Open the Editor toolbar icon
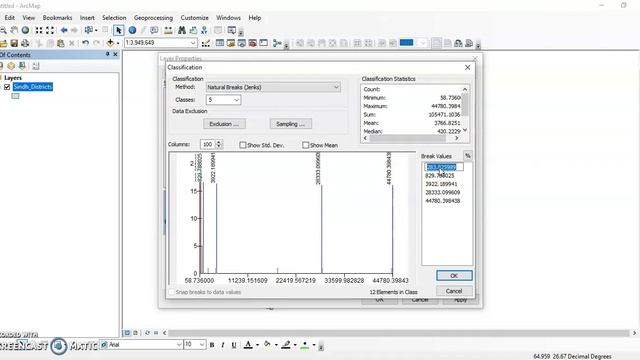Viewport: 640px width, 360px height. (206, 43)
